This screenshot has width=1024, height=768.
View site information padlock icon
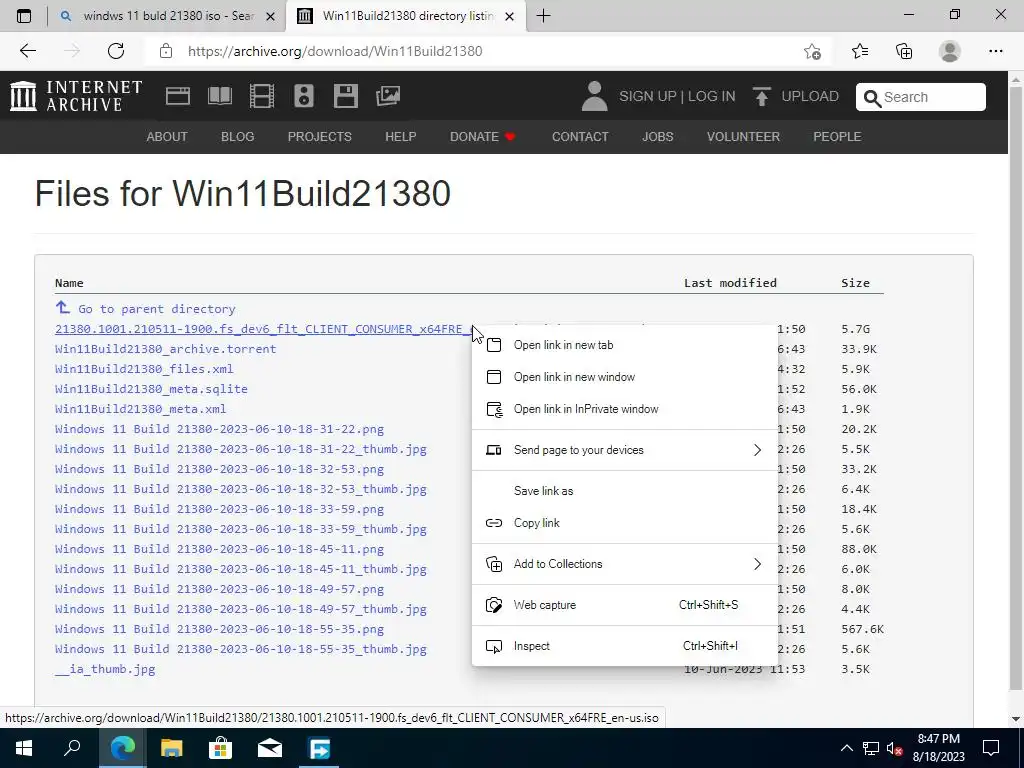[166, 51]
